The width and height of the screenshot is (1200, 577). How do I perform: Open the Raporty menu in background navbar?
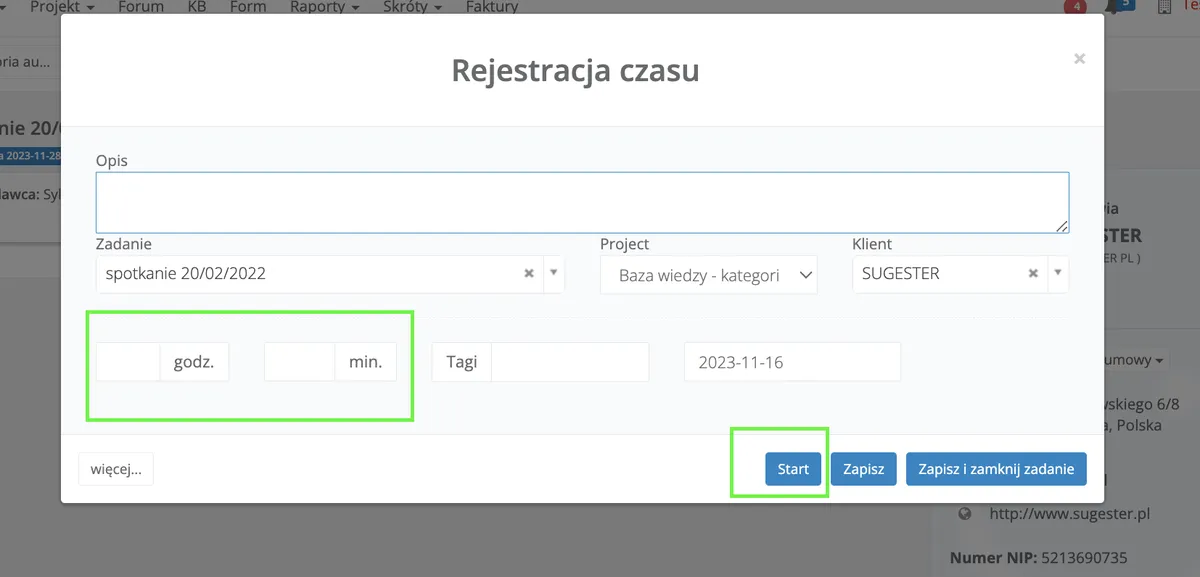(x=324, y=7)
